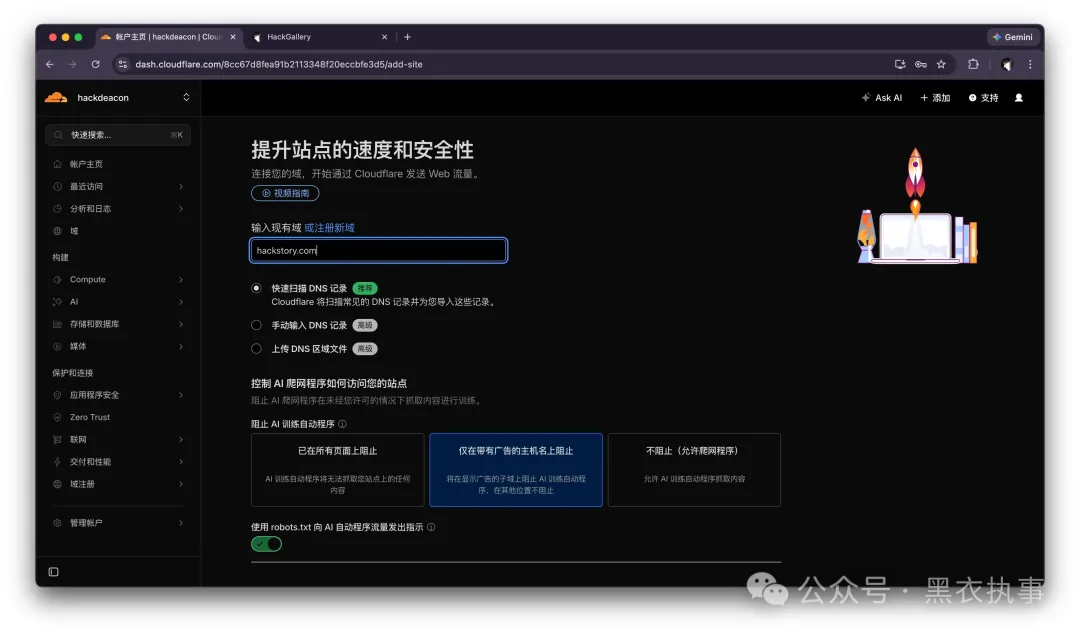Viewport: 1080px width, 634px height.
Task: Expand 最近访问 chevron
Action: click(181, 186)
